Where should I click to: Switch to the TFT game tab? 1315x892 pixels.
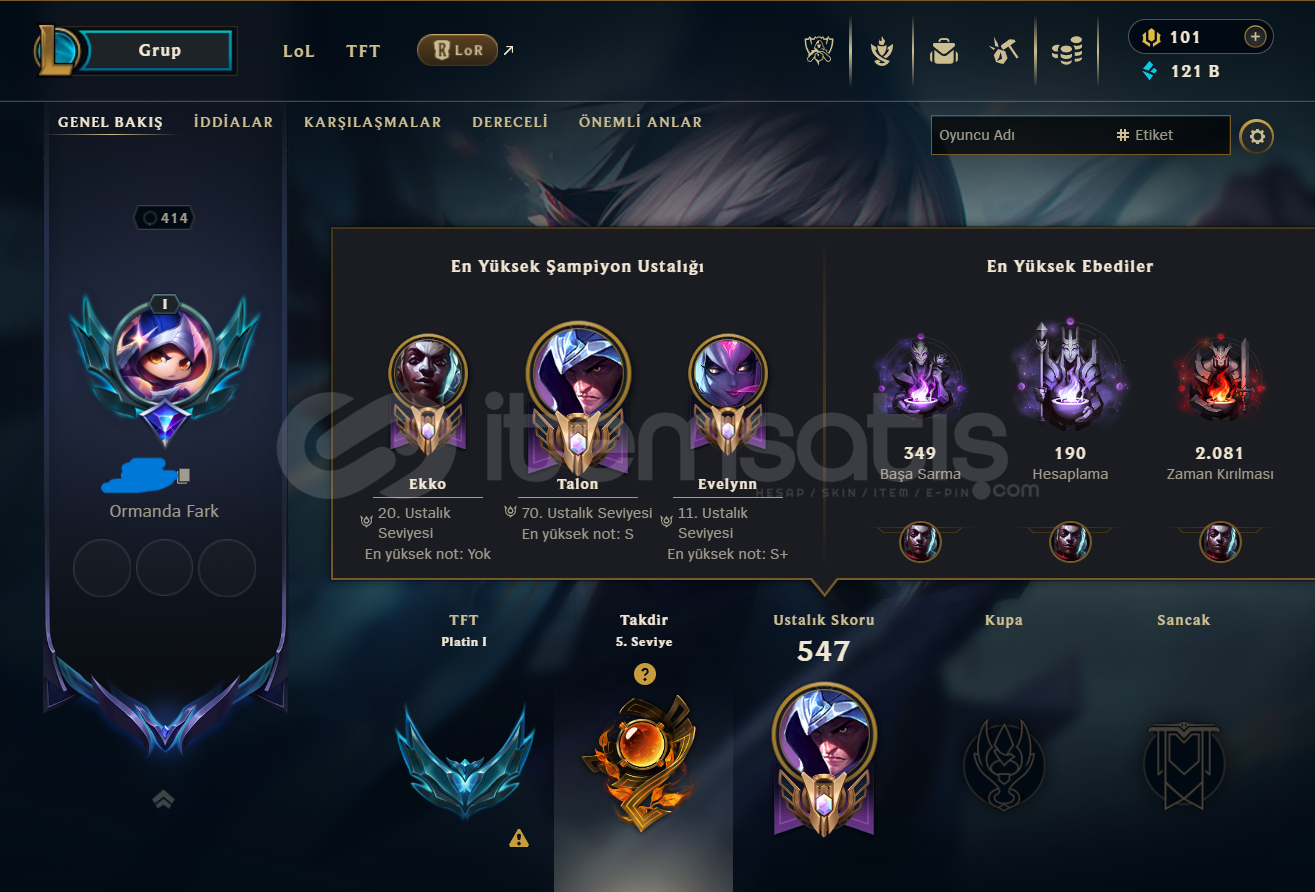(x=363, y=51)
